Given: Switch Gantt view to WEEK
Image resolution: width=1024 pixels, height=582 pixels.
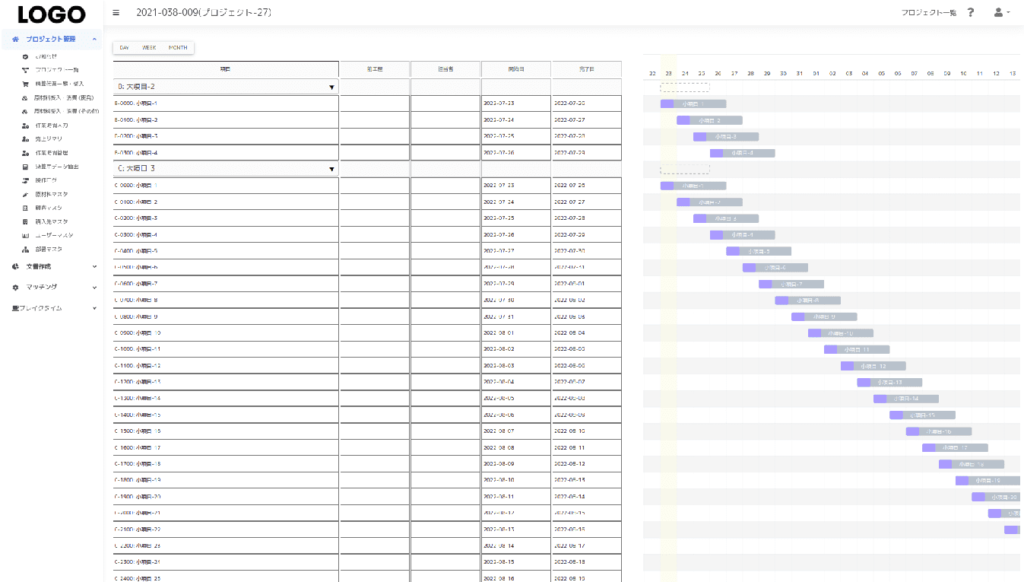Looking at the screenshot, I should click(148, 47).
